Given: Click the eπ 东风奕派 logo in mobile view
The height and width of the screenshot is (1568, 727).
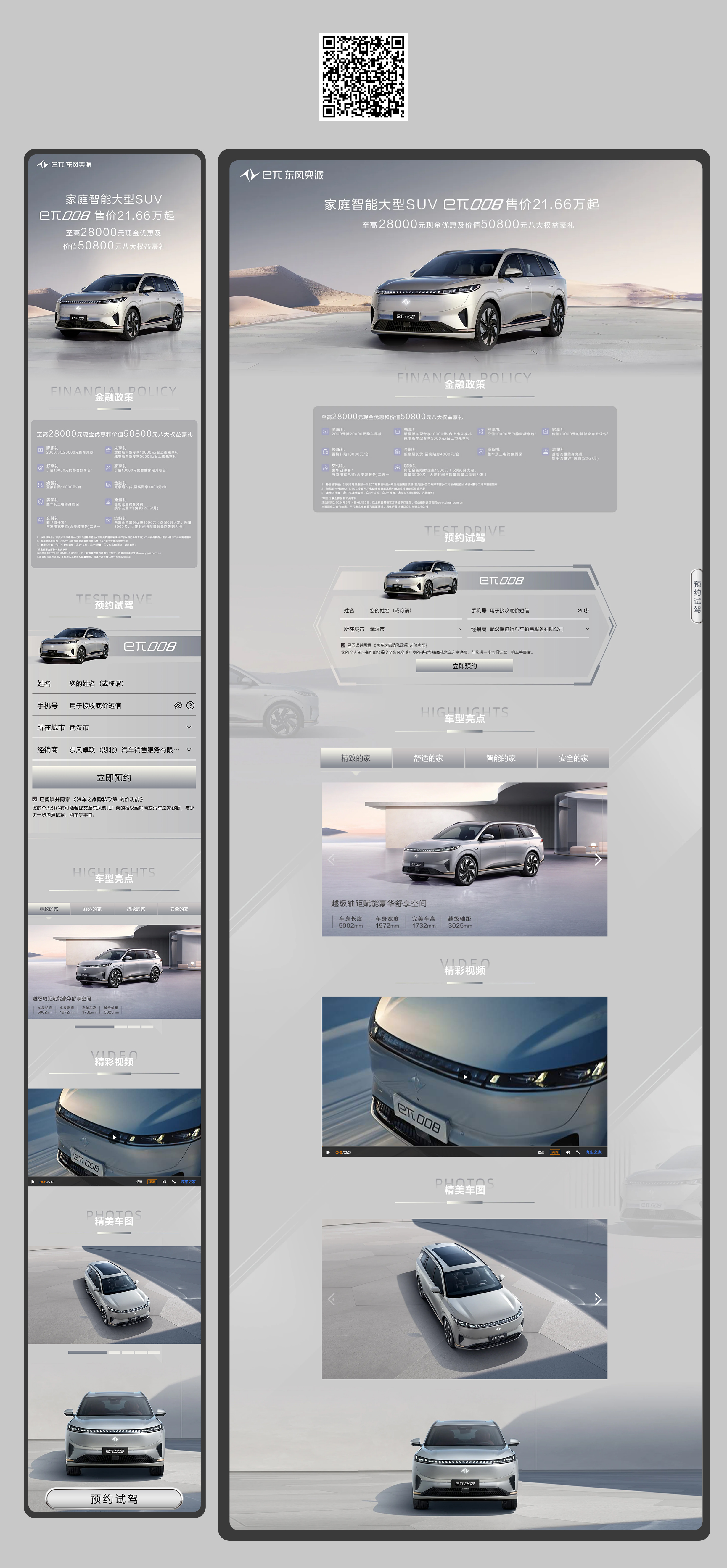Looking at the screenshot, I should click(64, 165).
